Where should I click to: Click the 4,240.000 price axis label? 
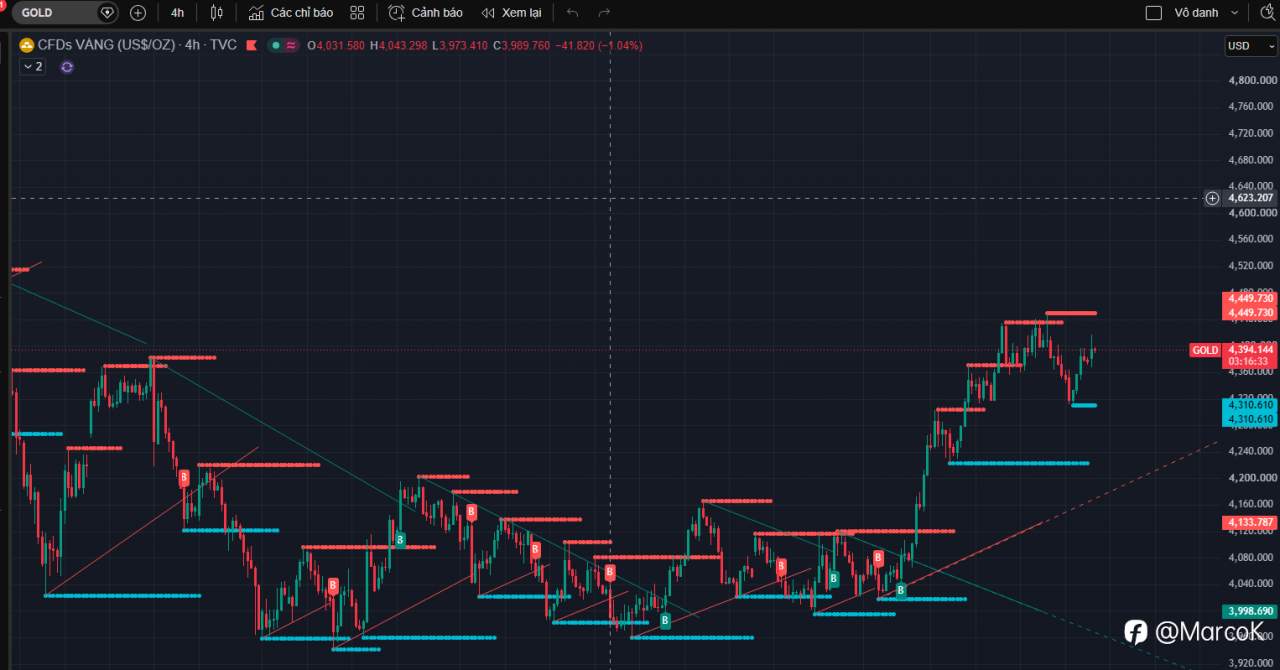point(1251,451)
